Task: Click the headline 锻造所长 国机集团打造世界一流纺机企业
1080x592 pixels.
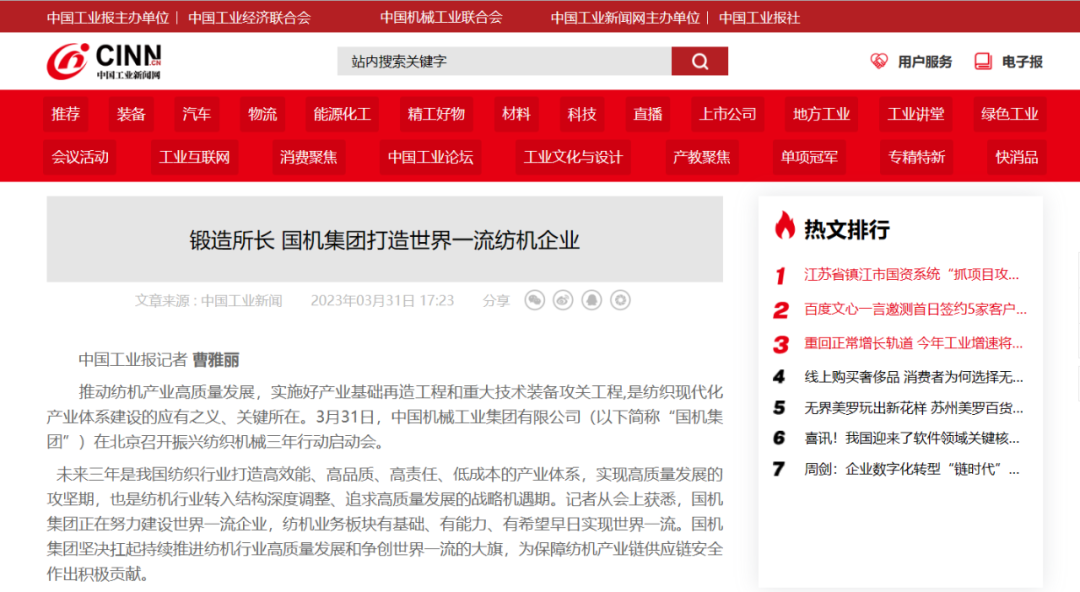Action: point(384,241)
